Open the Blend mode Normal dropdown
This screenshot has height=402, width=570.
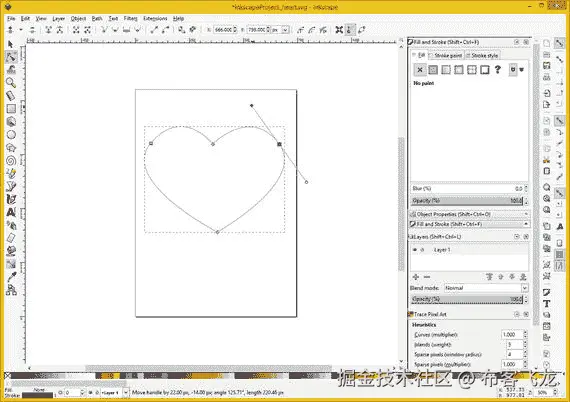(486, 288)
